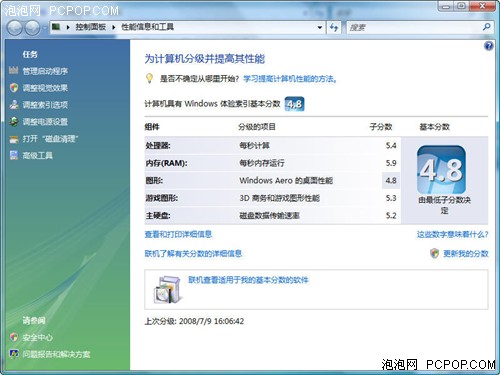Click 这些数字意味着什么? link

point(452,234)
